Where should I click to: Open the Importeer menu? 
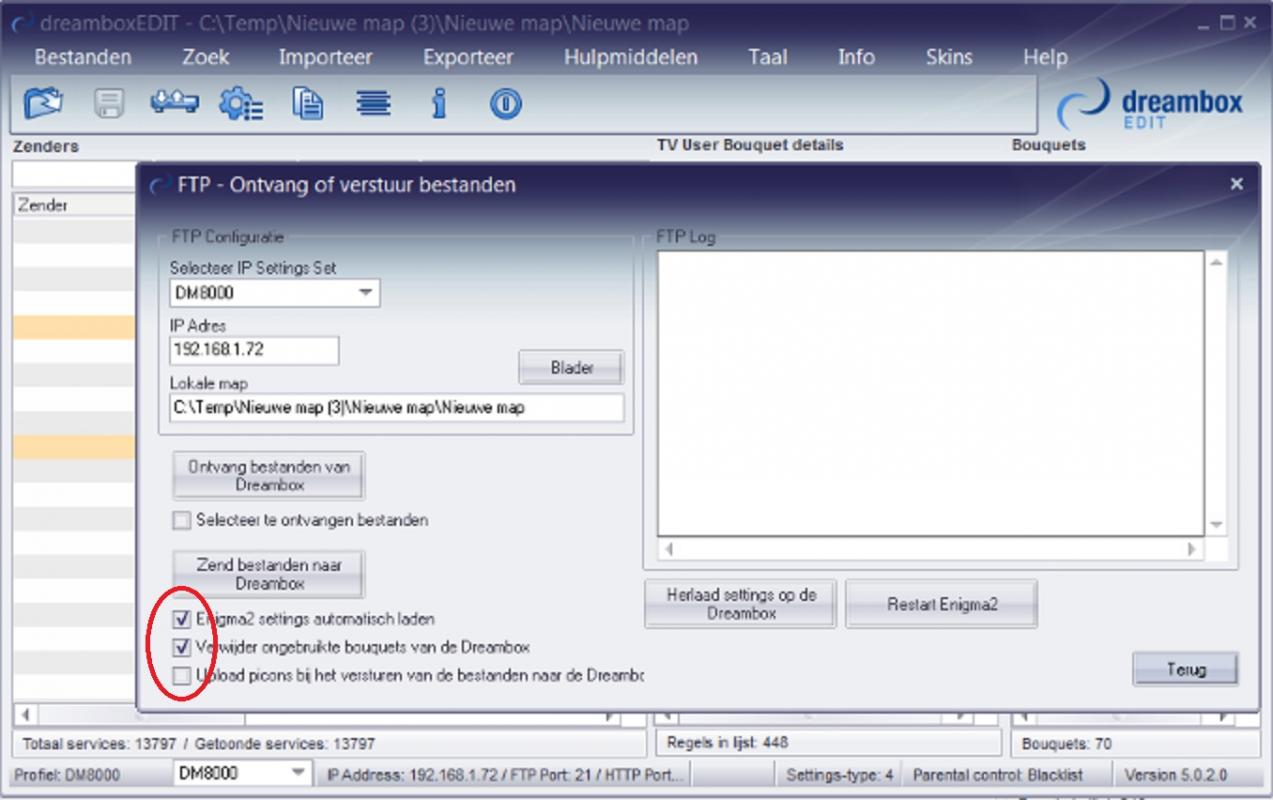click(325, 57)
